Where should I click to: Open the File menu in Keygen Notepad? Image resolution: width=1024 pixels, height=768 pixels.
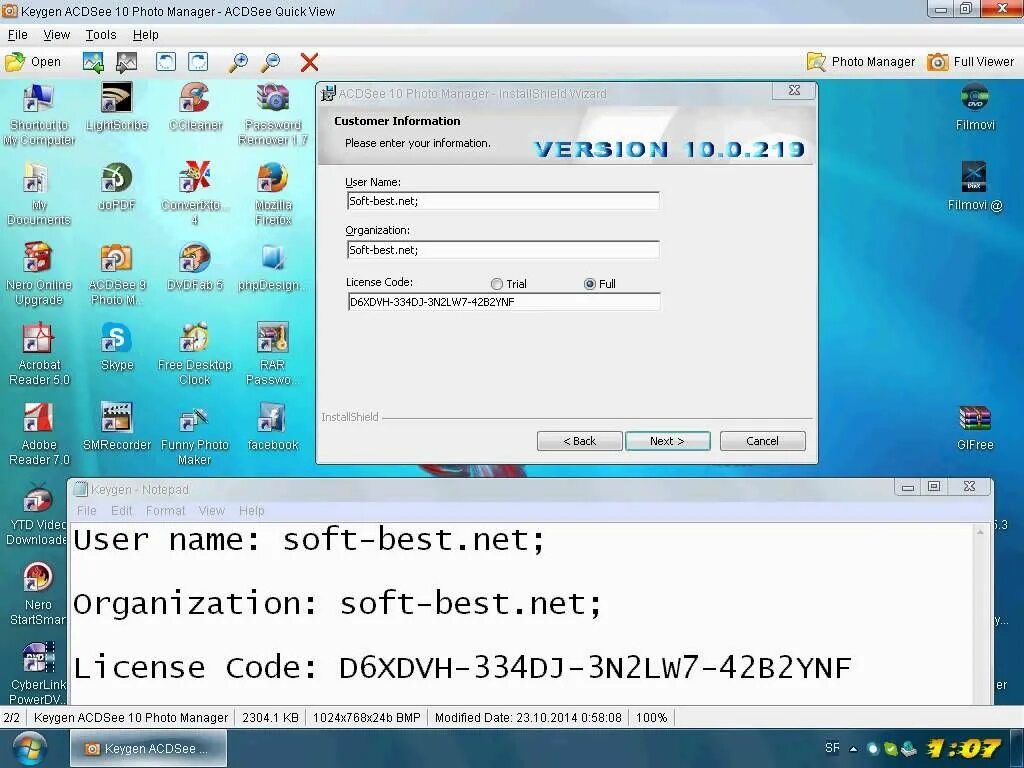click(86, 511)
